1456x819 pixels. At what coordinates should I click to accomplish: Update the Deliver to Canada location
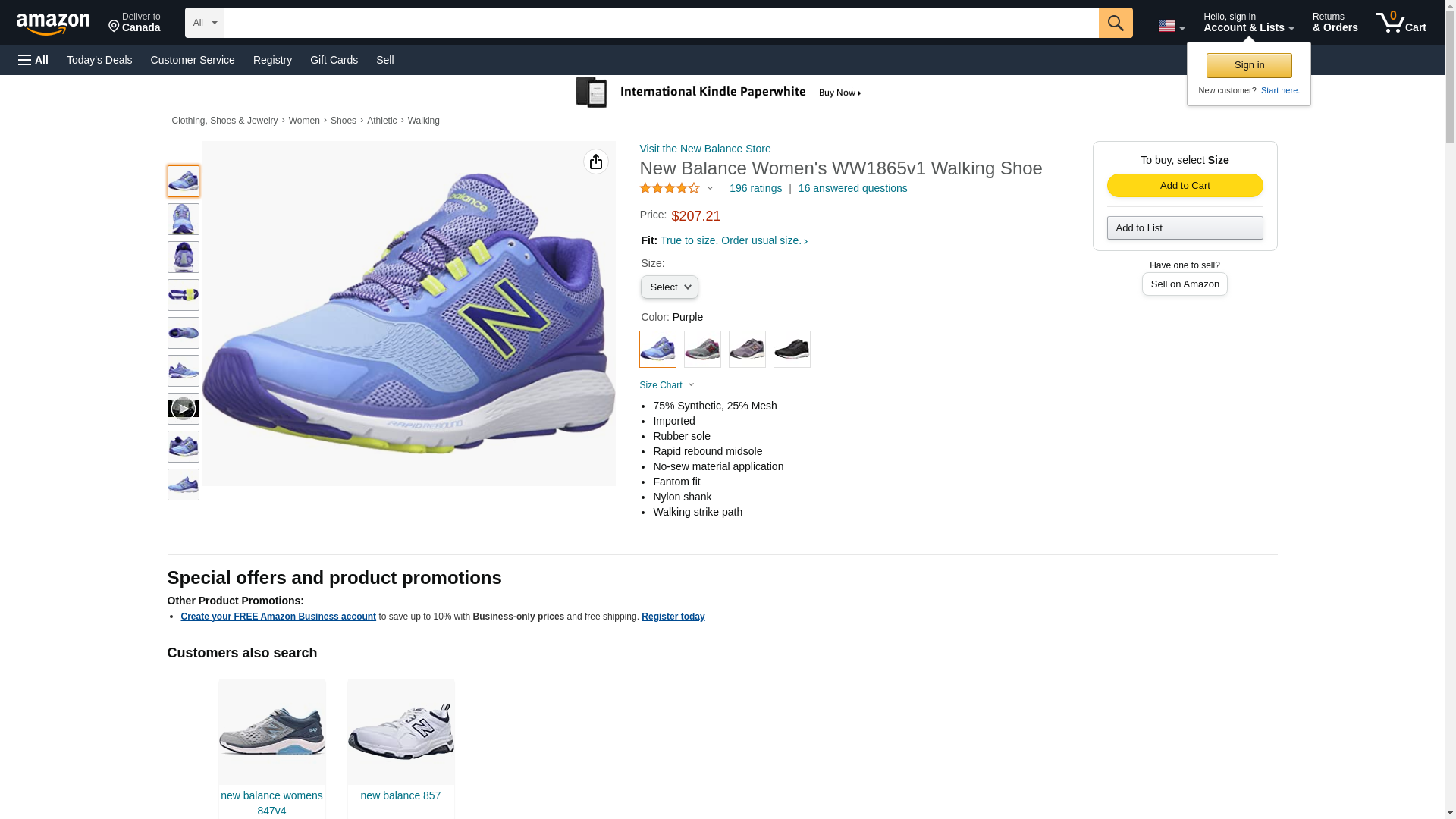(134, 23)
